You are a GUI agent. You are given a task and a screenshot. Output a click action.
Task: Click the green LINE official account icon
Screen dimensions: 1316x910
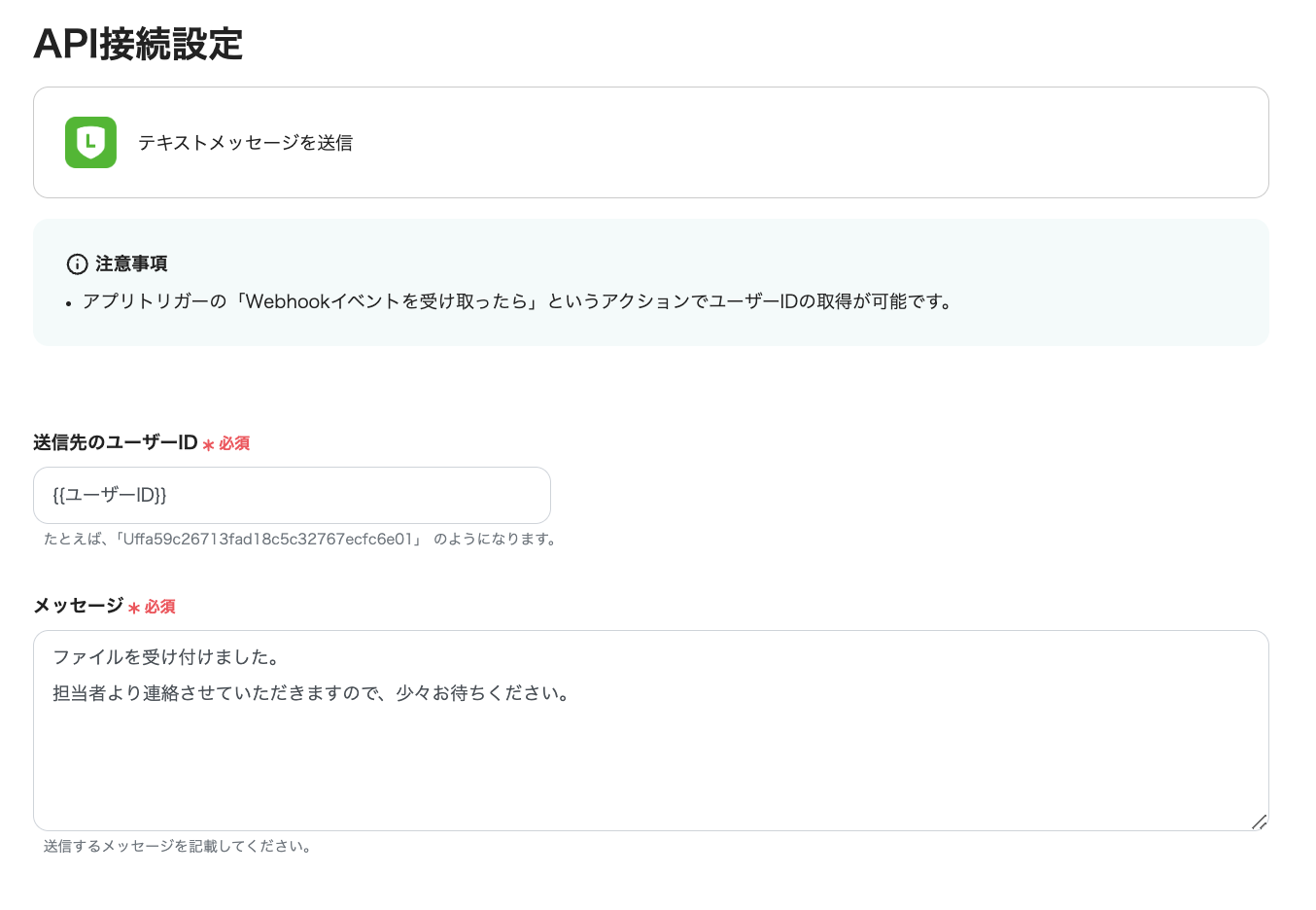click(90, 142)
